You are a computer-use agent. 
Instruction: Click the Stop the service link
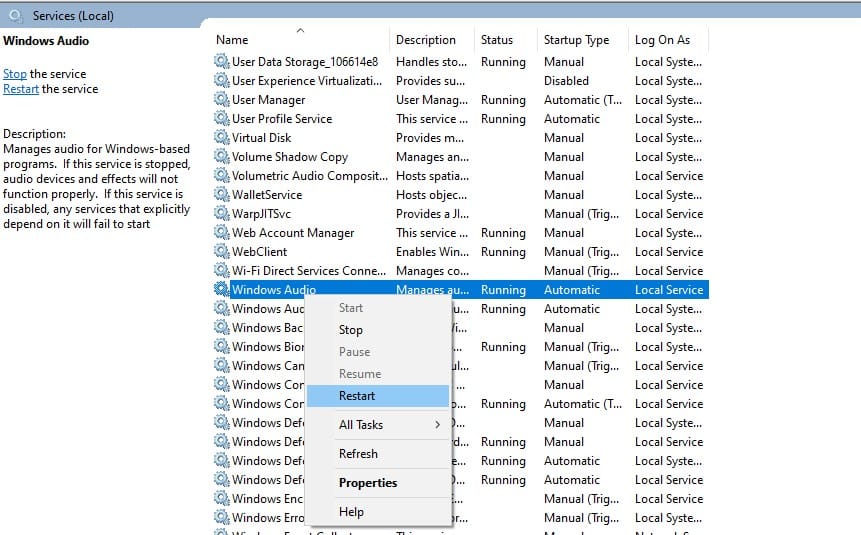(x=15, y=74)
